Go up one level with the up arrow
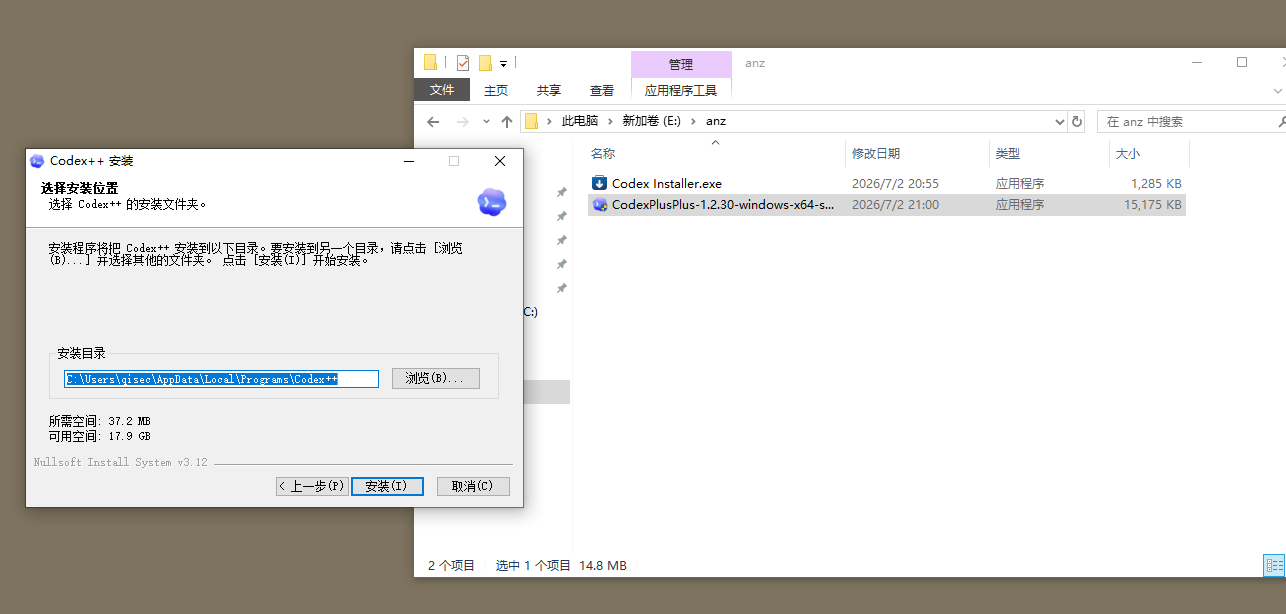 pyautogui.click(x=507, y=121)
